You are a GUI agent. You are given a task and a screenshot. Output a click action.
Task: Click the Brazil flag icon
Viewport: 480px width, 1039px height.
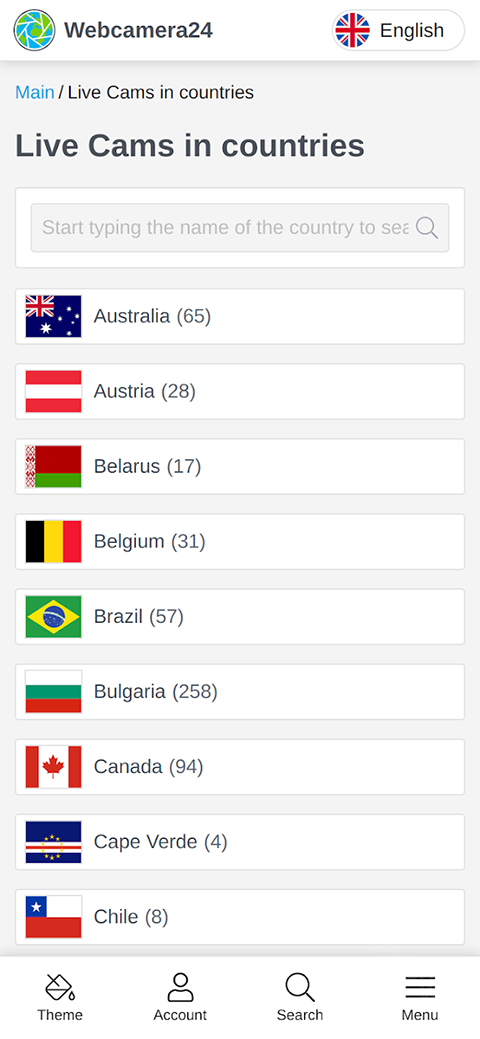[54, 617]
